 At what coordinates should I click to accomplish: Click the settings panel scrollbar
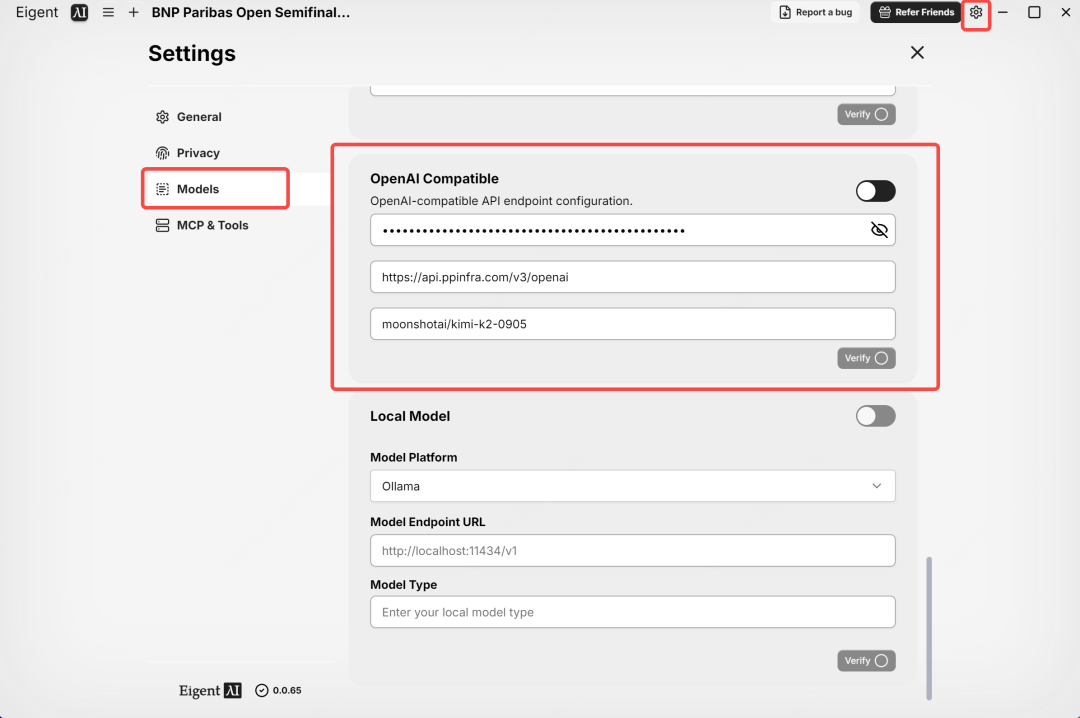pos(928,628)
